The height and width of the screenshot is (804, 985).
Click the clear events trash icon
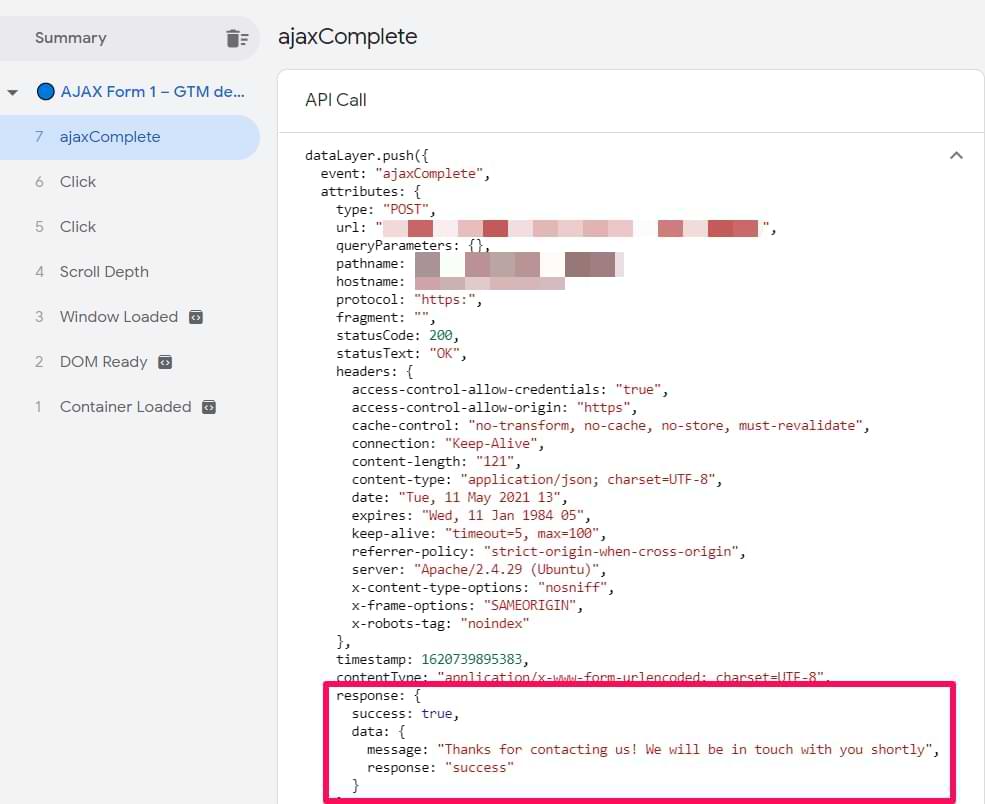[x=236, y=38]
